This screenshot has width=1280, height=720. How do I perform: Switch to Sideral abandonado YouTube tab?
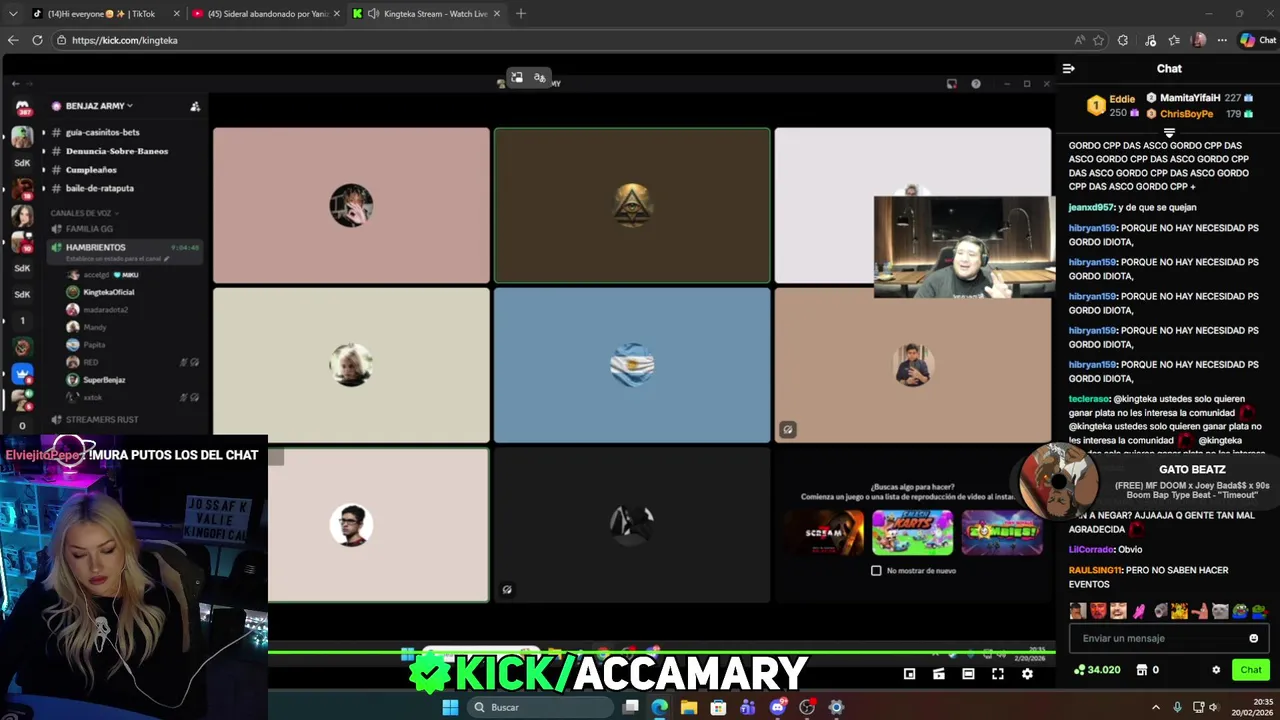(265, 14)
